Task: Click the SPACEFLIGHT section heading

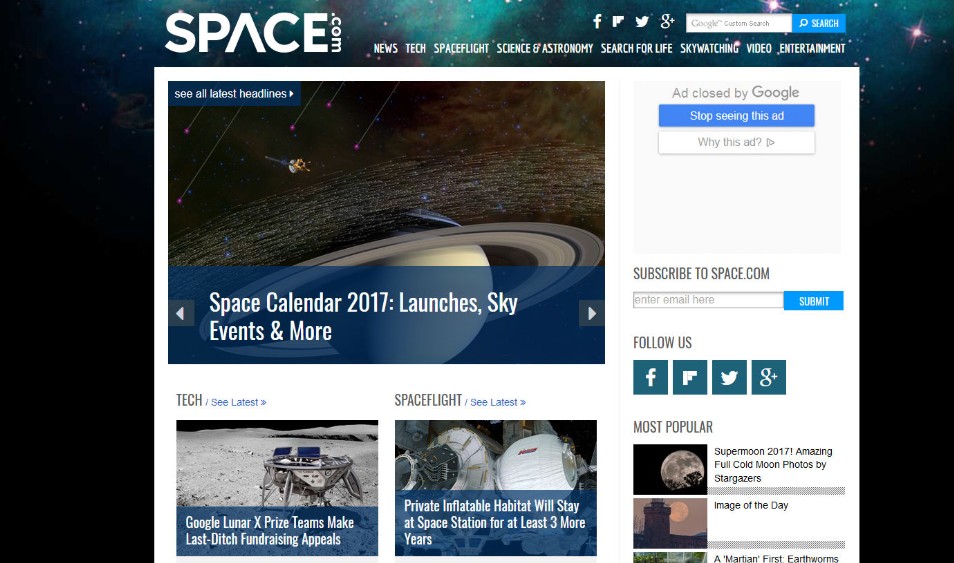Action: [x=428, y=400]
